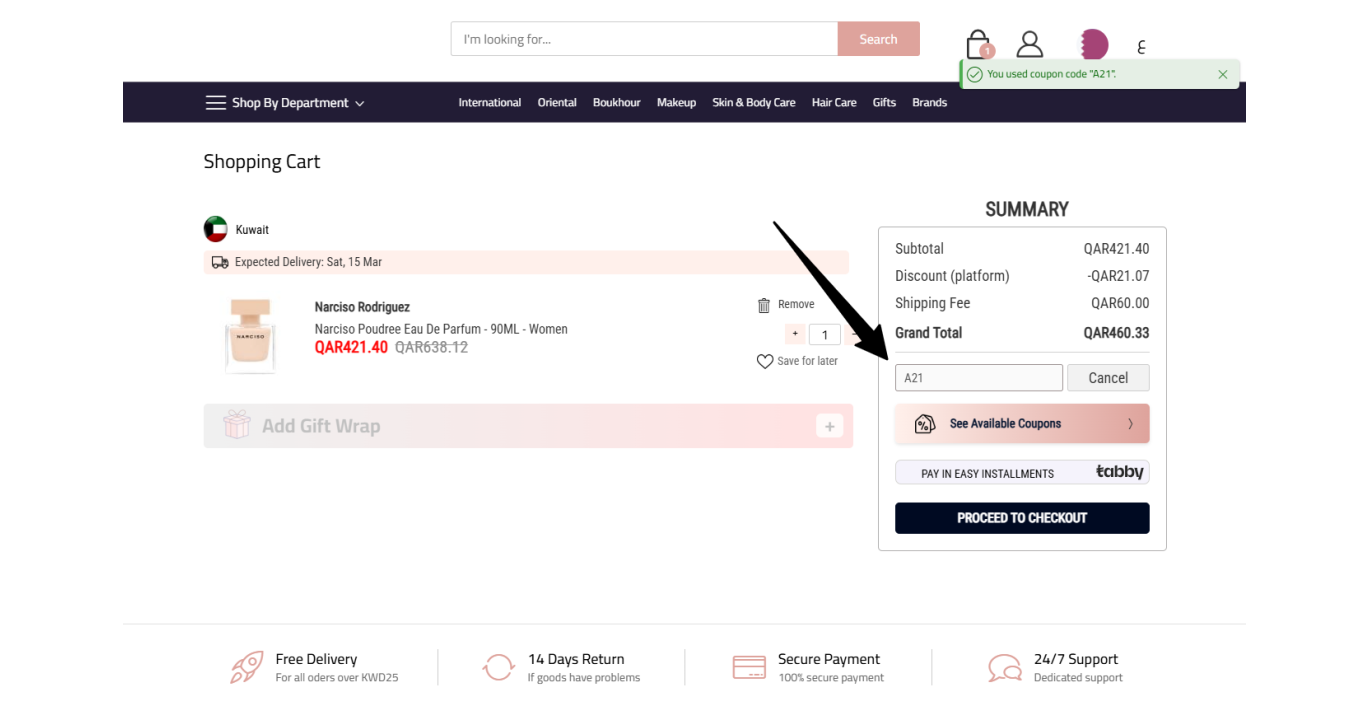Open Narciso Poudree Eau De Parfum link
Viewport: 1368px width, 720px height.
(x=441, y=329)
